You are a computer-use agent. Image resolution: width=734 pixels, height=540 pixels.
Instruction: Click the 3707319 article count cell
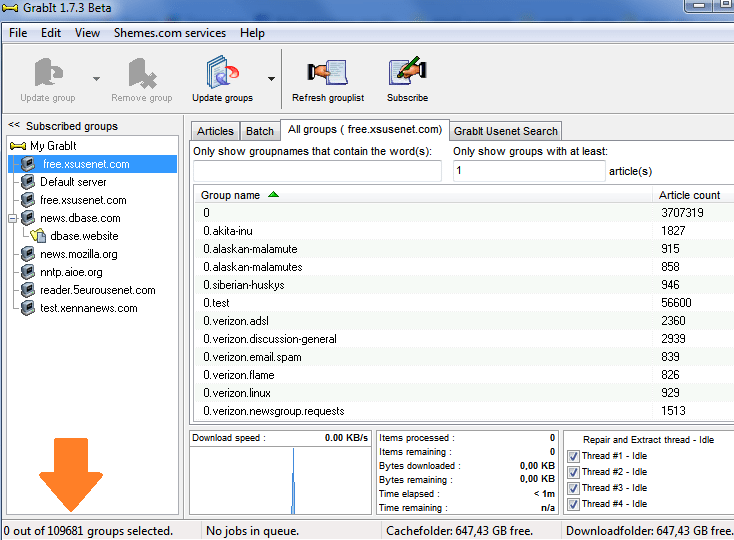[682, 213]
